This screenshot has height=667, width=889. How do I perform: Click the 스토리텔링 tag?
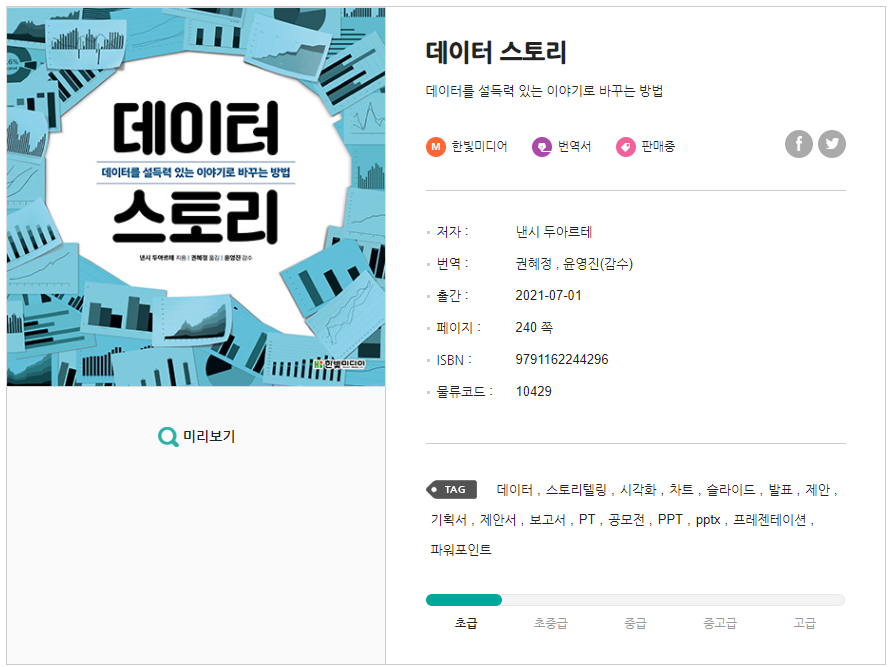pos(576,489)
